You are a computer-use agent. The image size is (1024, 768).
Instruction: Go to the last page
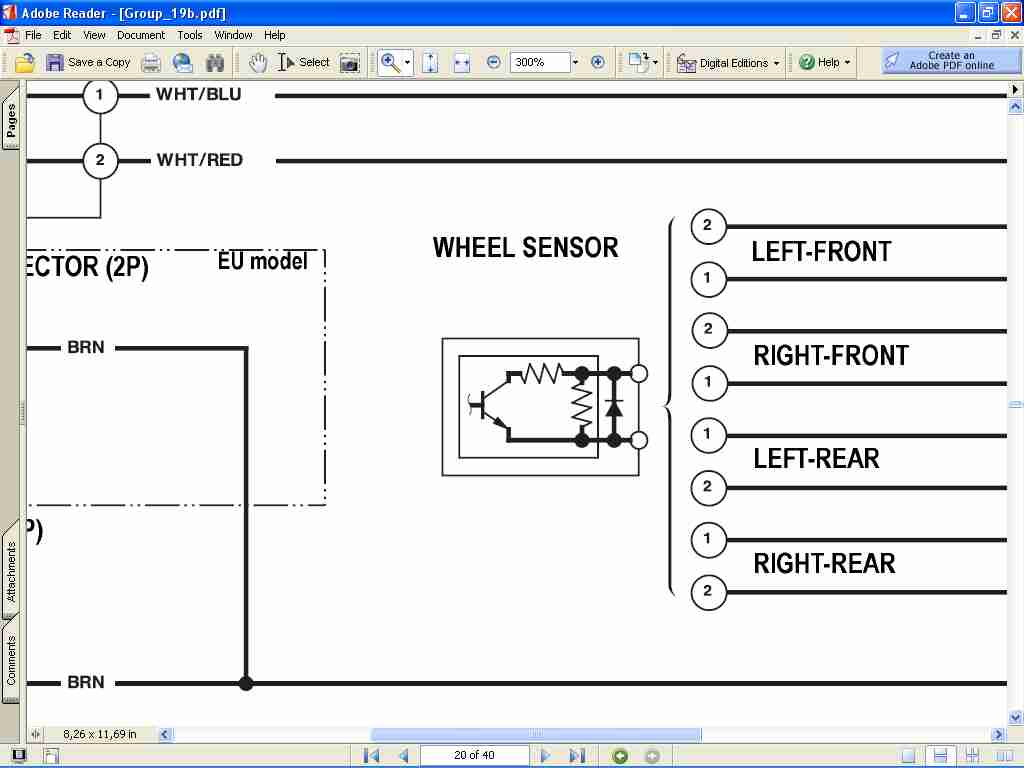[577, 756]
